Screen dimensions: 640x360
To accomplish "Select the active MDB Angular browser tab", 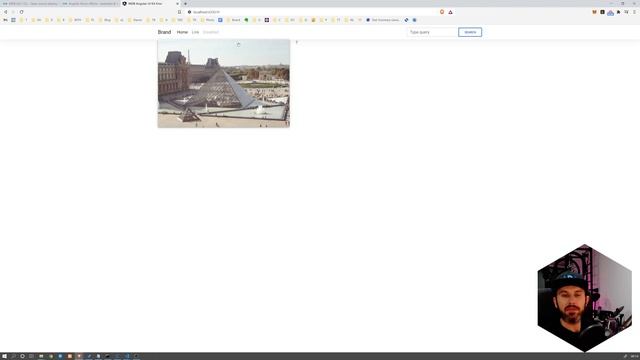I will (x=150, y=4).
